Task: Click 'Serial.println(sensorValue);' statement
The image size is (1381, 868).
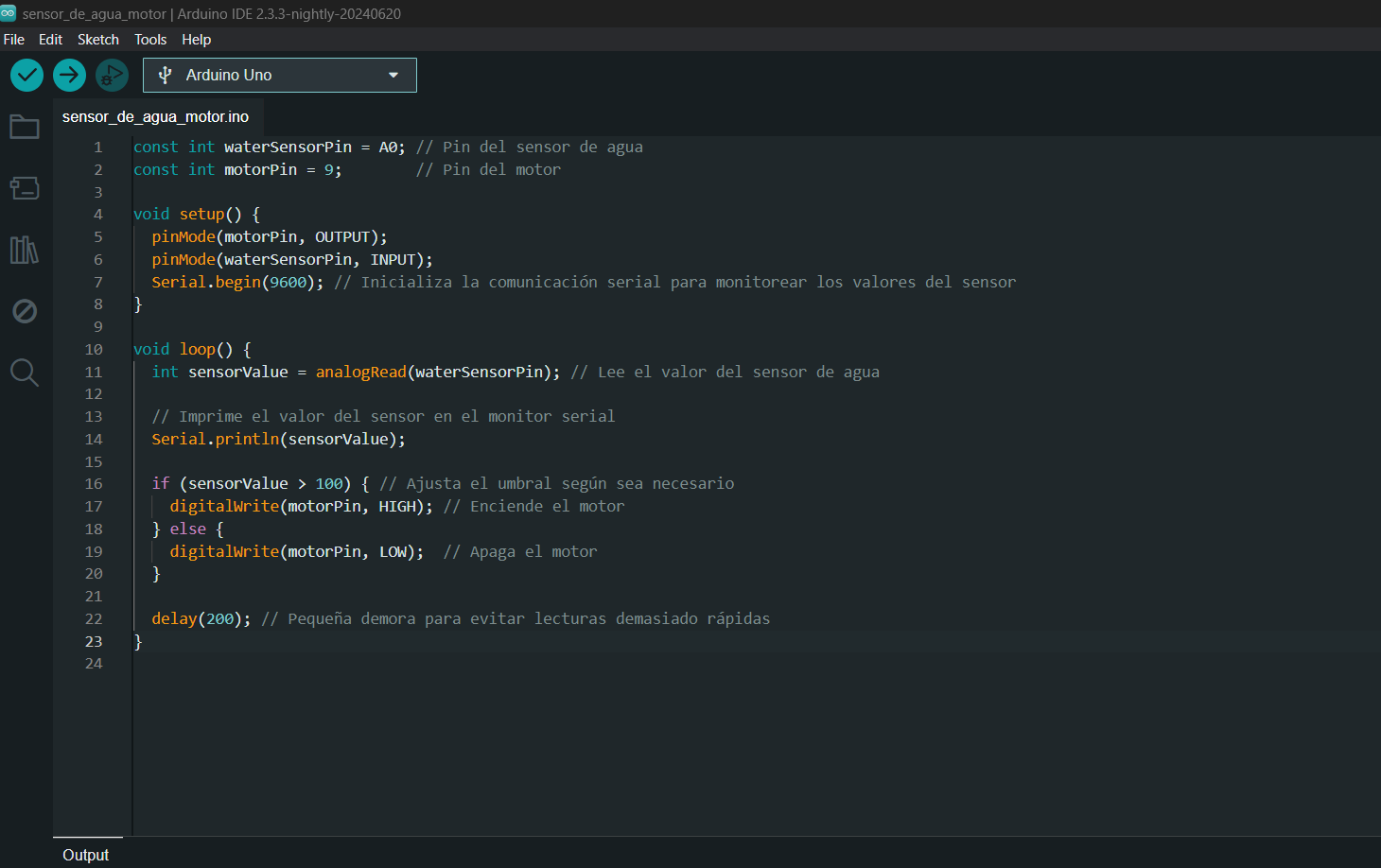Action: [279, 440]
